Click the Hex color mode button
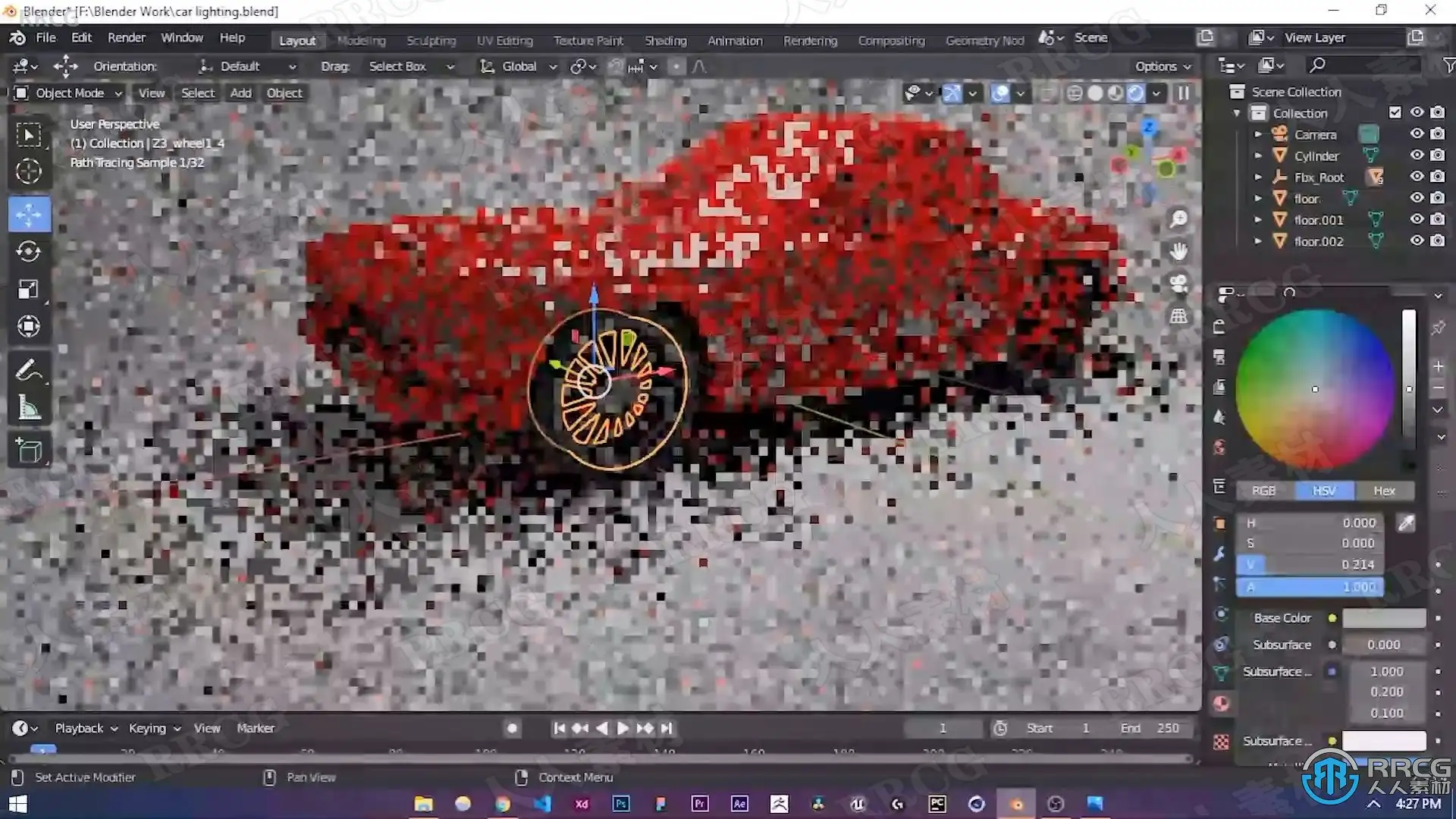This screenshot has width=1456, height=819. click(x=1384, y=491)
